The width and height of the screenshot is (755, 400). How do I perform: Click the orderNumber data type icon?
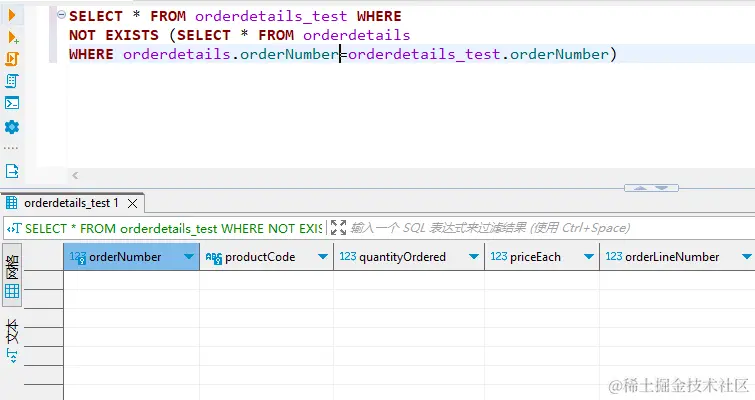click(x=78, y=258)
